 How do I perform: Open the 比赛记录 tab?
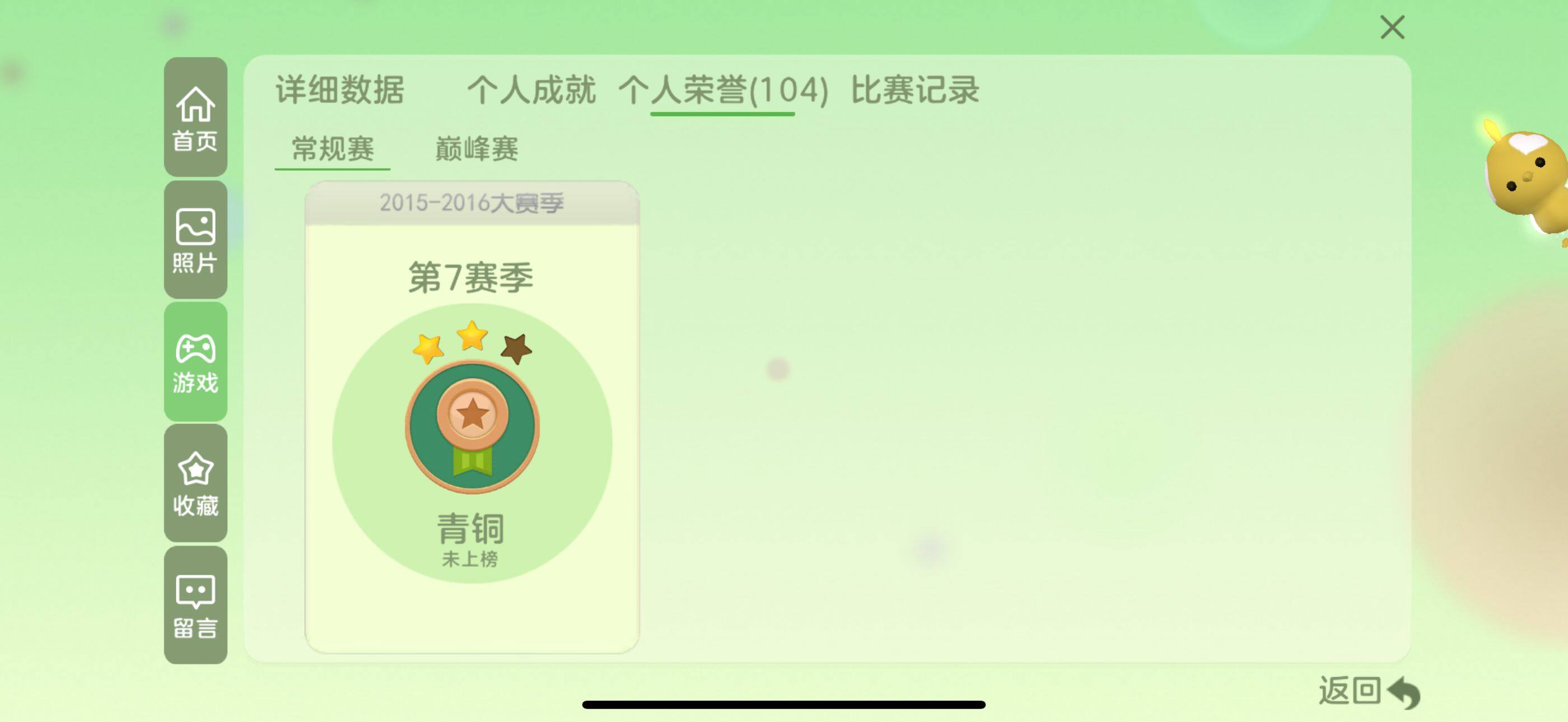[915, 90]
